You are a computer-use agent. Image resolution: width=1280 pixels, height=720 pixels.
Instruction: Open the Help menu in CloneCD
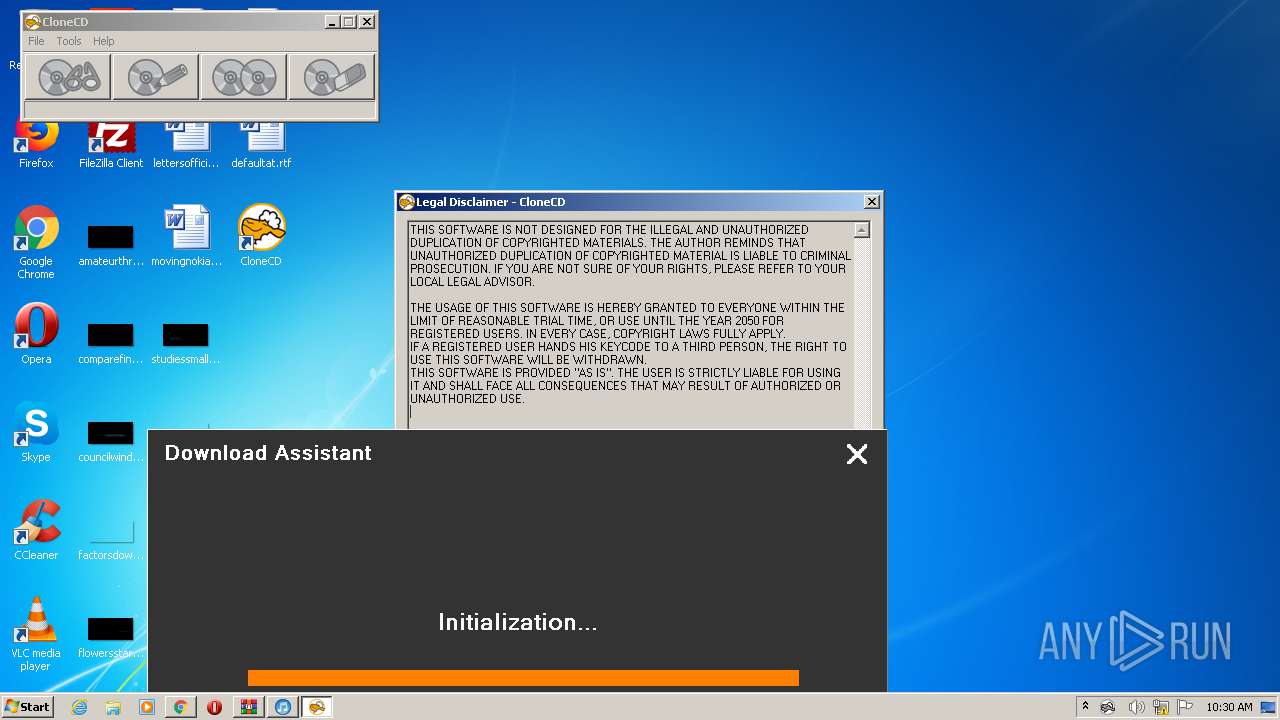click(104, 41)
